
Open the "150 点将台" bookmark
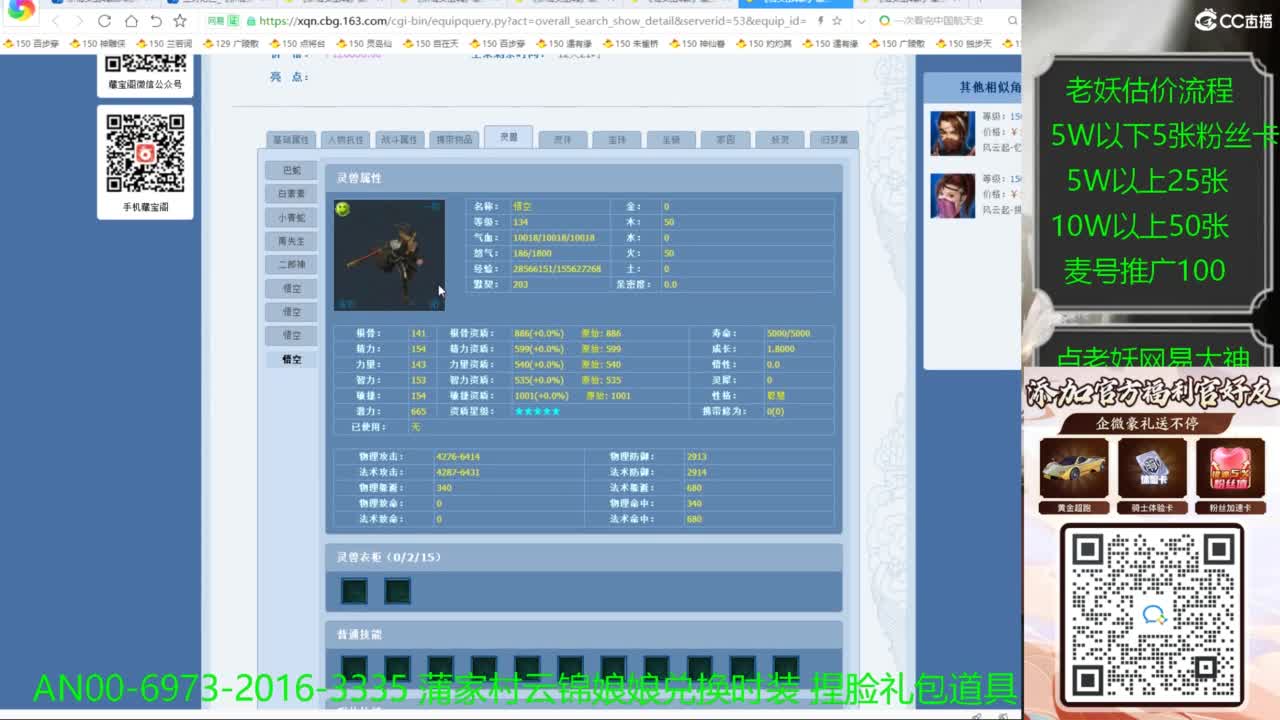click(x=297, y=44)
